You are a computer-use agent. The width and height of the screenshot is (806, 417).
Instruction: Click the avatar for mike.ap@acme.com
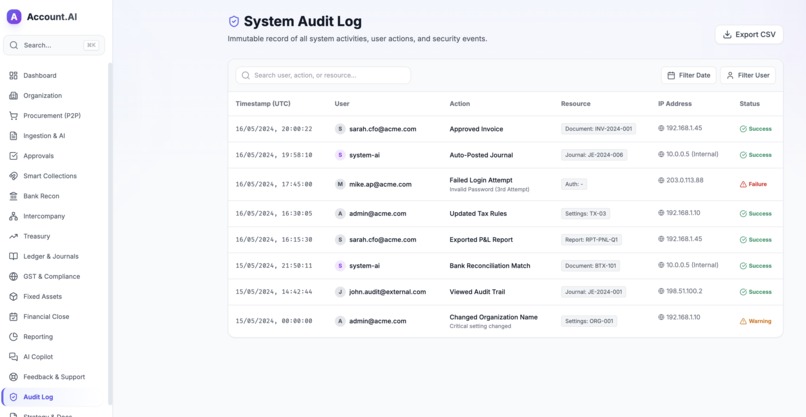[x=340, y=184]
